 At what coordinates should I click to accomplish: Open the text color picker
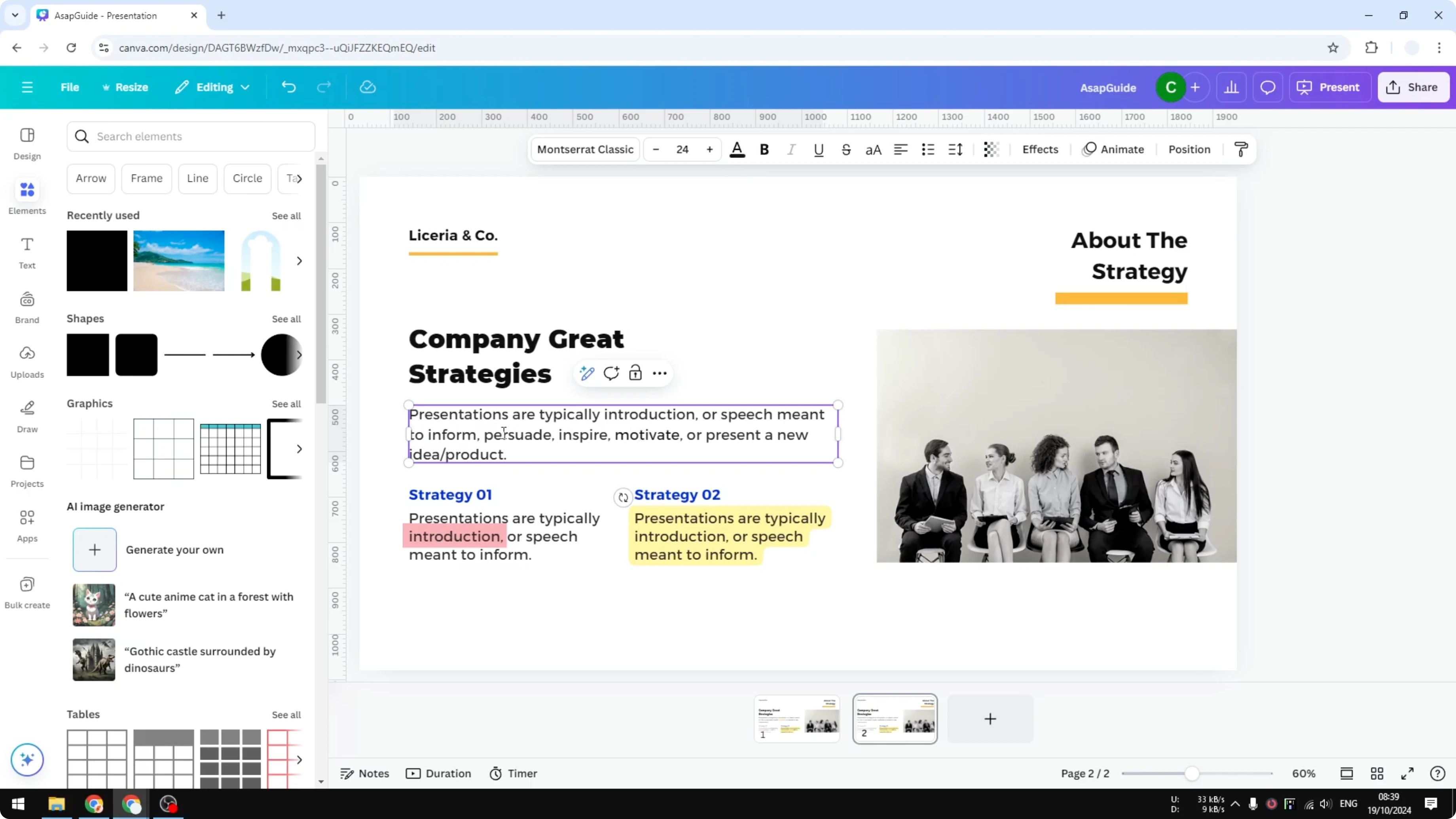[x=737, y=149]
